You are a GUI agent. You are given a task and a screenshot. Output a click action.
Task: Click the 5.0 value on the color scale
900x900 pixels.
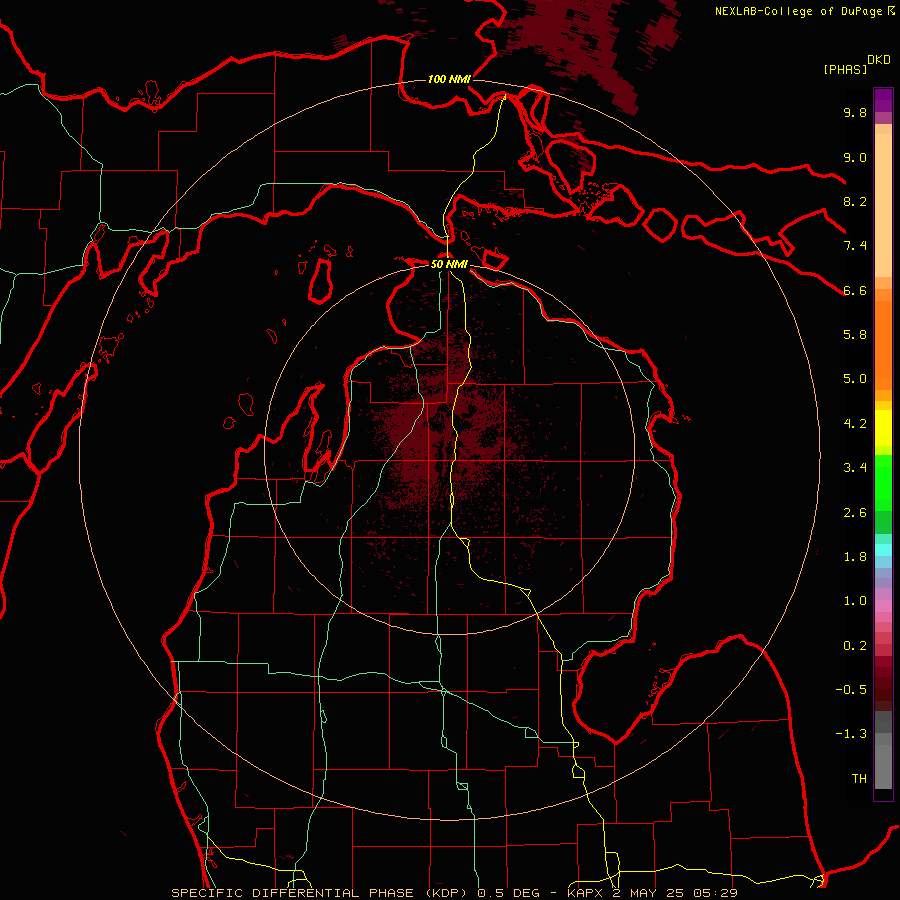pos(855,379)
